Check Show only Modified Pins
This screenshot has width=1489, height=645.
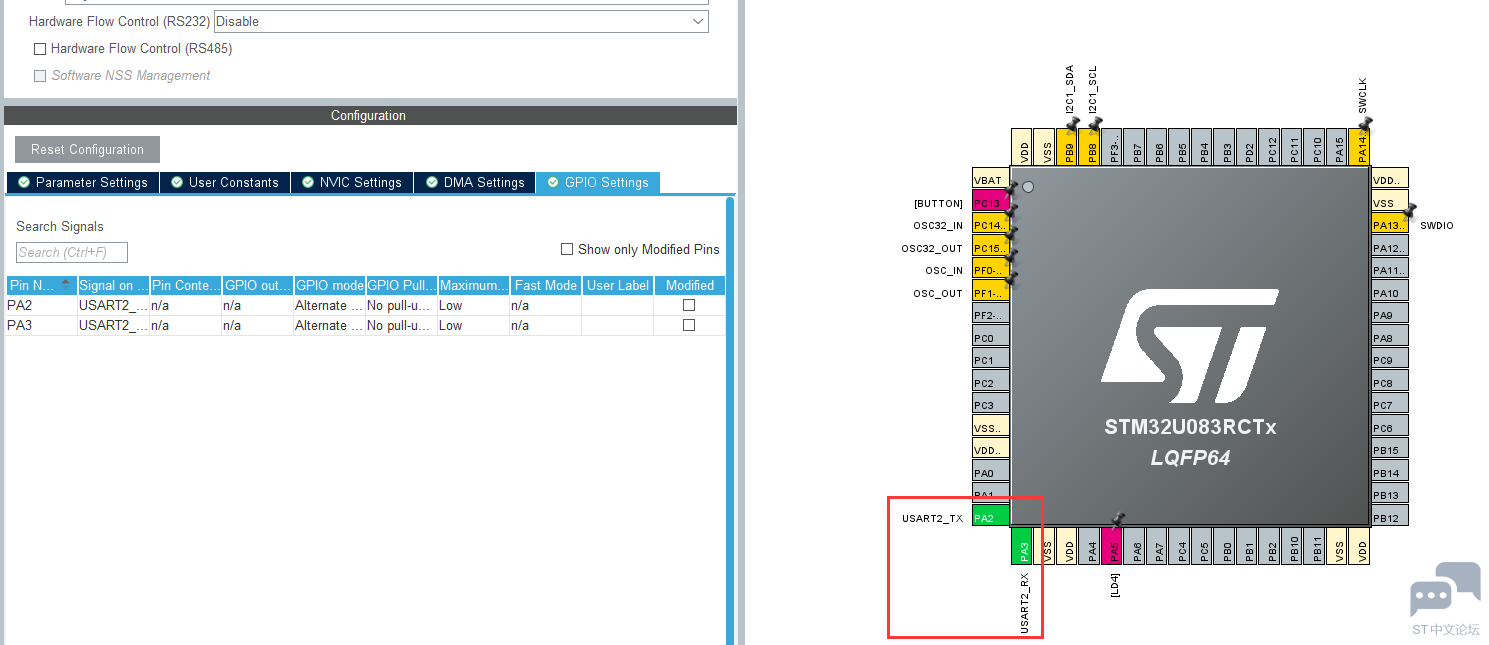pyautogui.click(x=567, y=249)
